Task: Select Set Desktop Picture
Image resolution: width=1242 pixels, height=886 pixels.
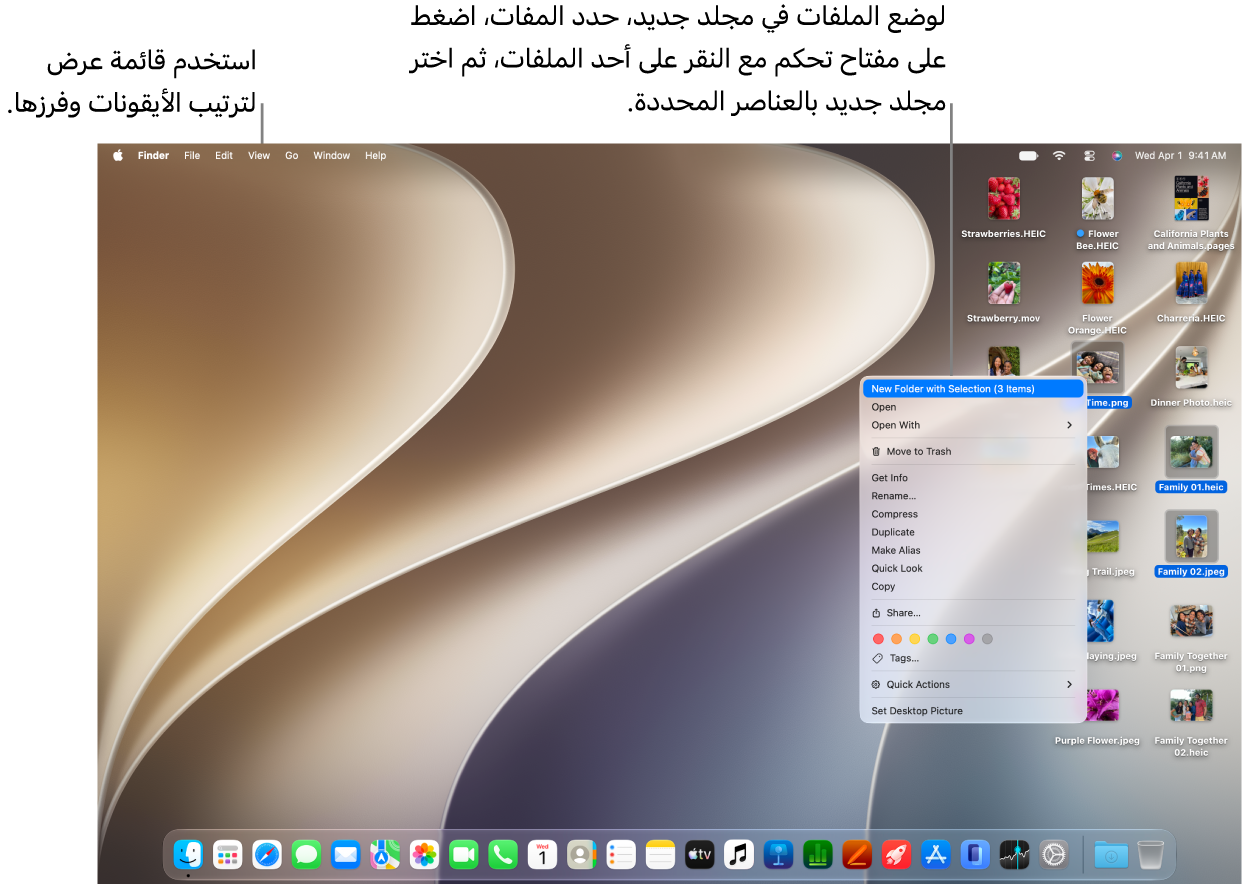Action: coord(973,711)
